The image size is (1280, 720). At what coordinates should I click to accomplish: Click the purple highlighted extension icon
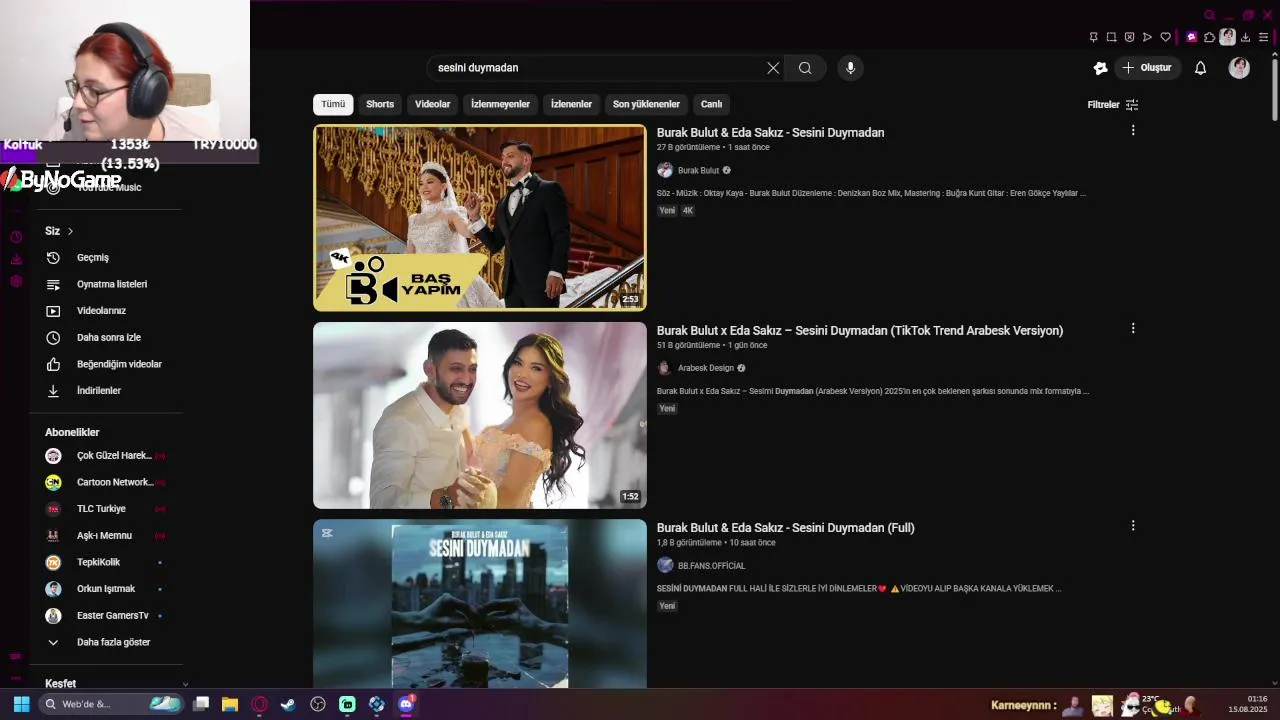(1191, 37)
